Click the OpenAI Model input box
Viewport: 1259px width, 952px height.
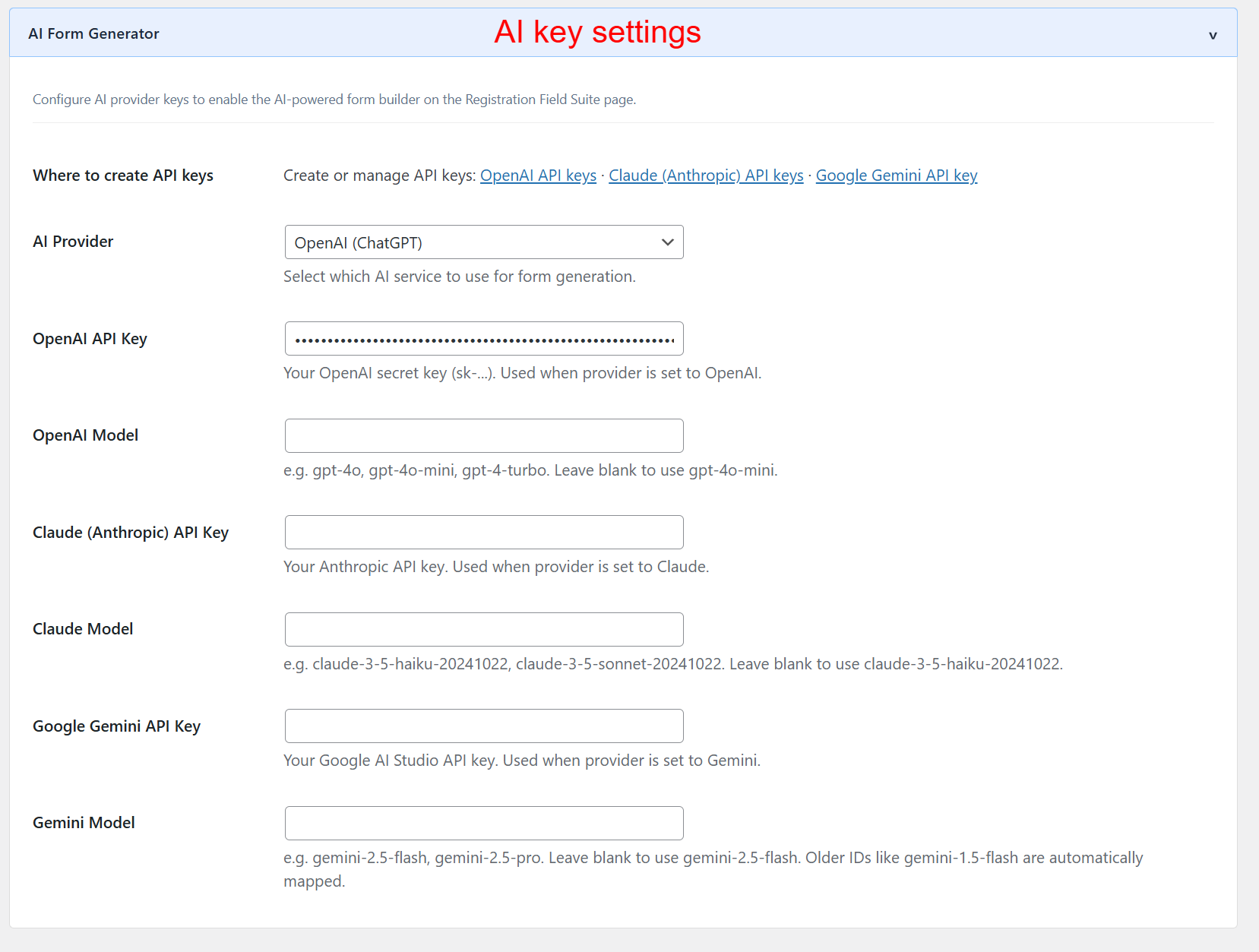click(483, 435)
